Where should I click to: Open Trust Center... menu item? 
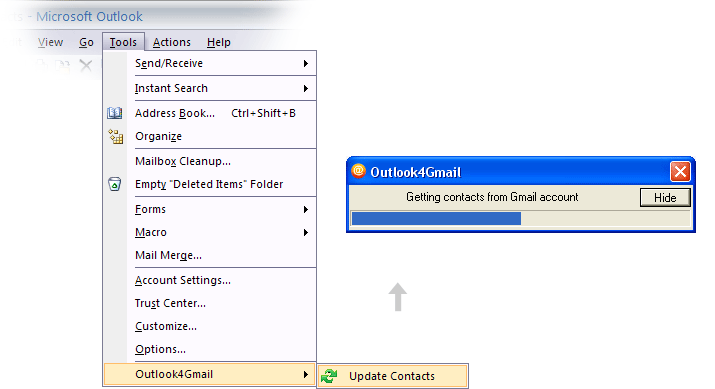click(210, 303)
